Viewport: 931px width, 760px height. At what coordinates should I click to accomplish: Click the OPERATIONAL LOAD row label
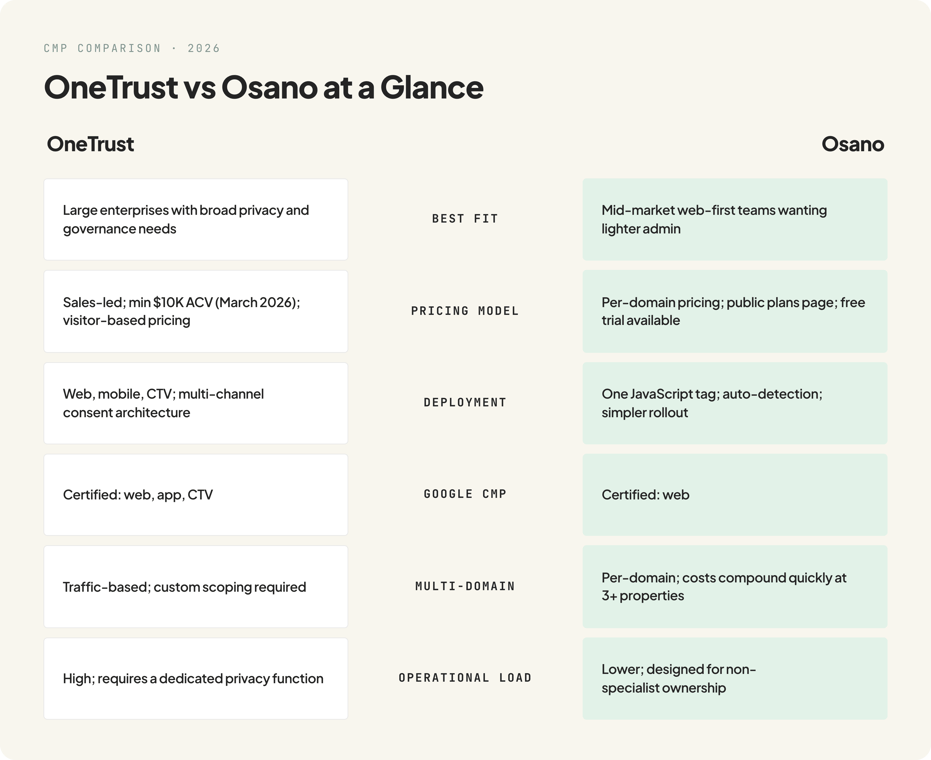coord(465,677)
